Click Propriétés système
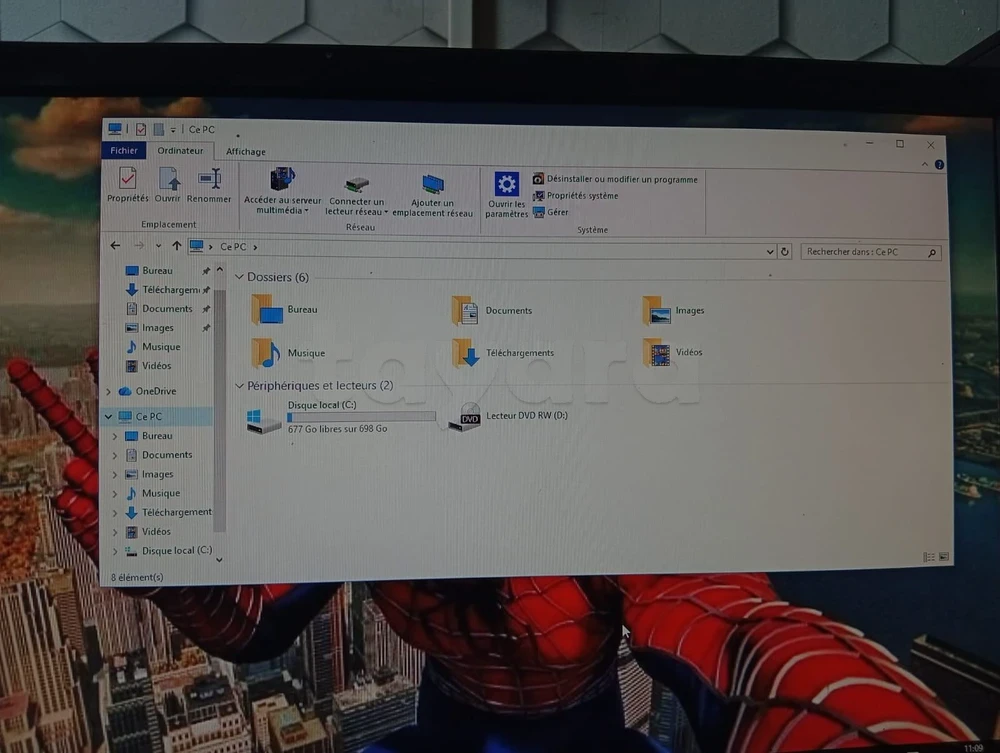This screenshot has height=753, width=1000. (576, 196)
